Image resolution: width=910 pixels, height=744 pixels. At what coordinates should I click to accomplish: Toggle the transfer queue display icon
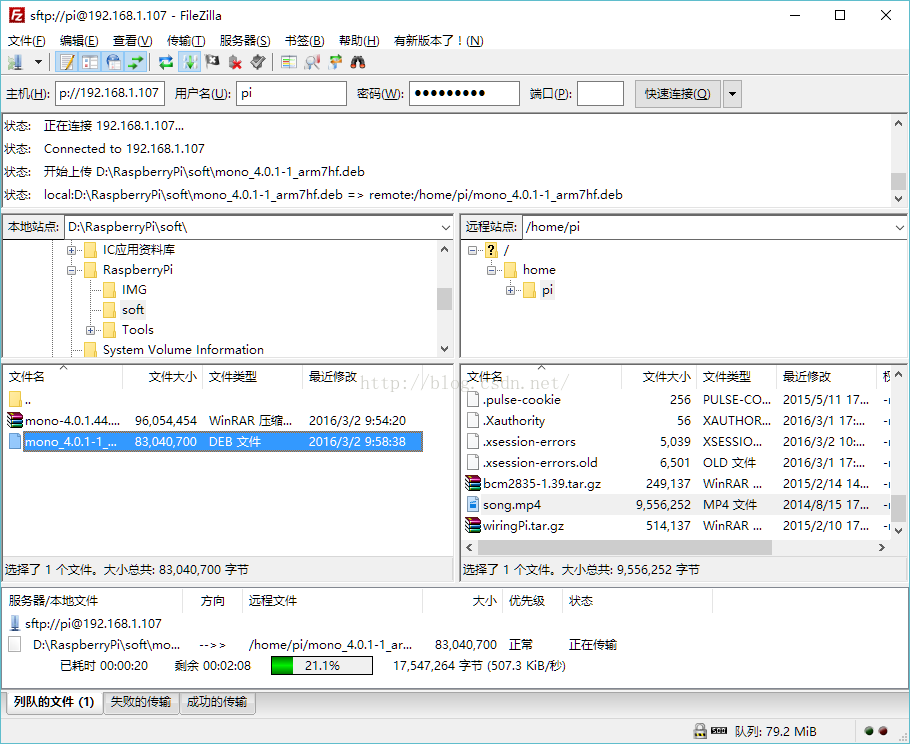pos(136,62)
